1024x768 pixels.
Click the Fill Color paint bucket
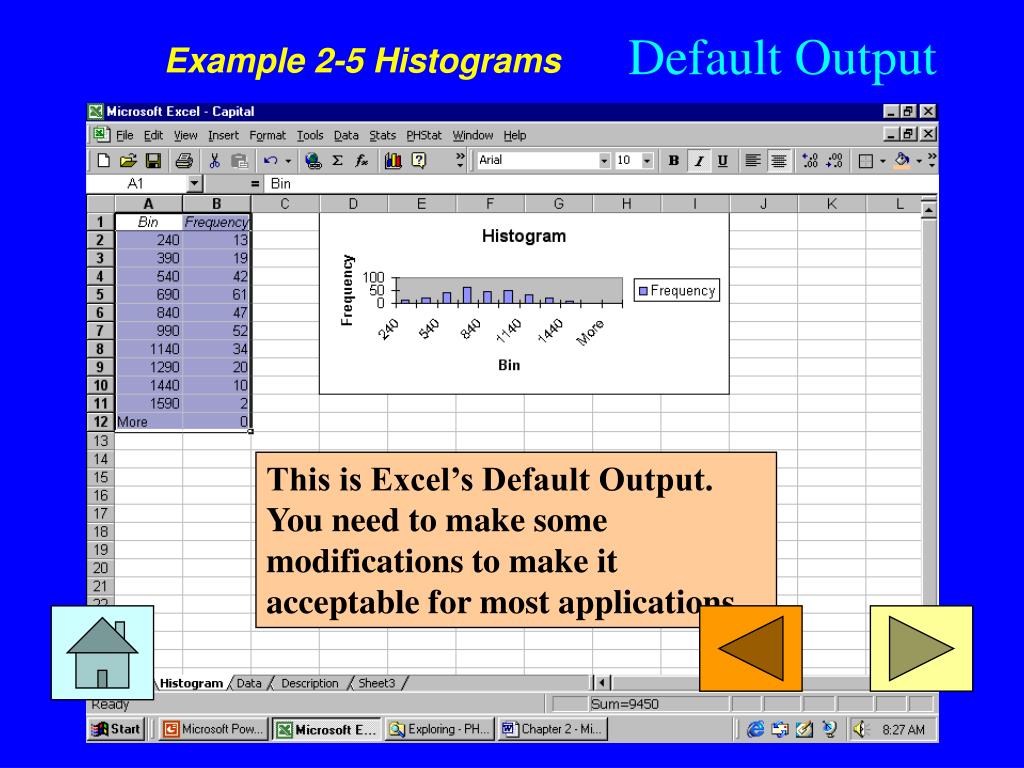[902, 160]
